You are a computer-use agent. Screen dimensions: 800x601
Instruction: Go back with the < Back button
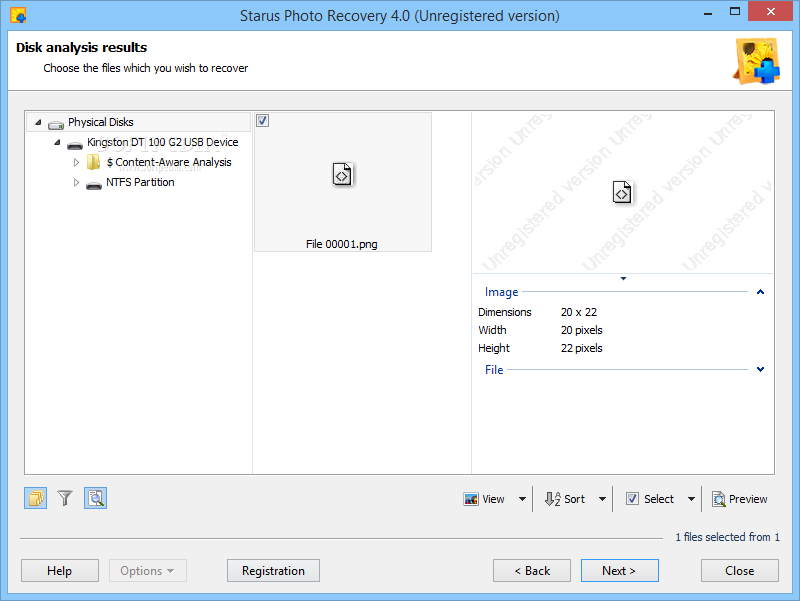pyautogui.click(x=532, y=570)
